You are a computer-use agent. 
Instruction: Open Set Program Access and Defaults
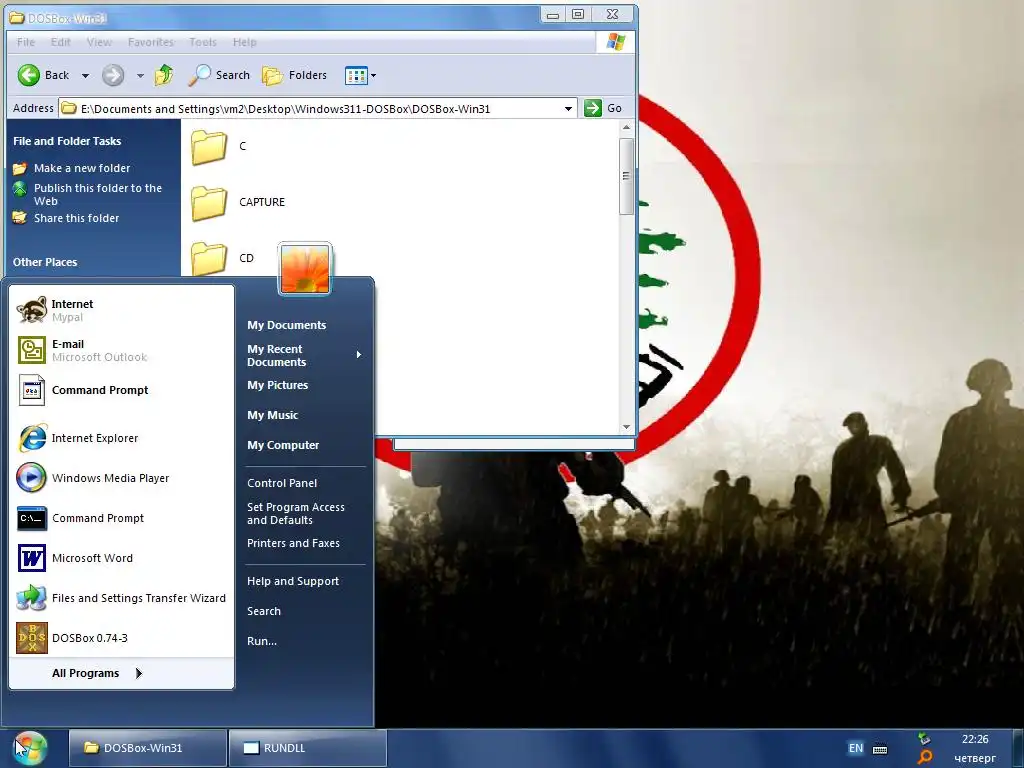pos(296,513)
